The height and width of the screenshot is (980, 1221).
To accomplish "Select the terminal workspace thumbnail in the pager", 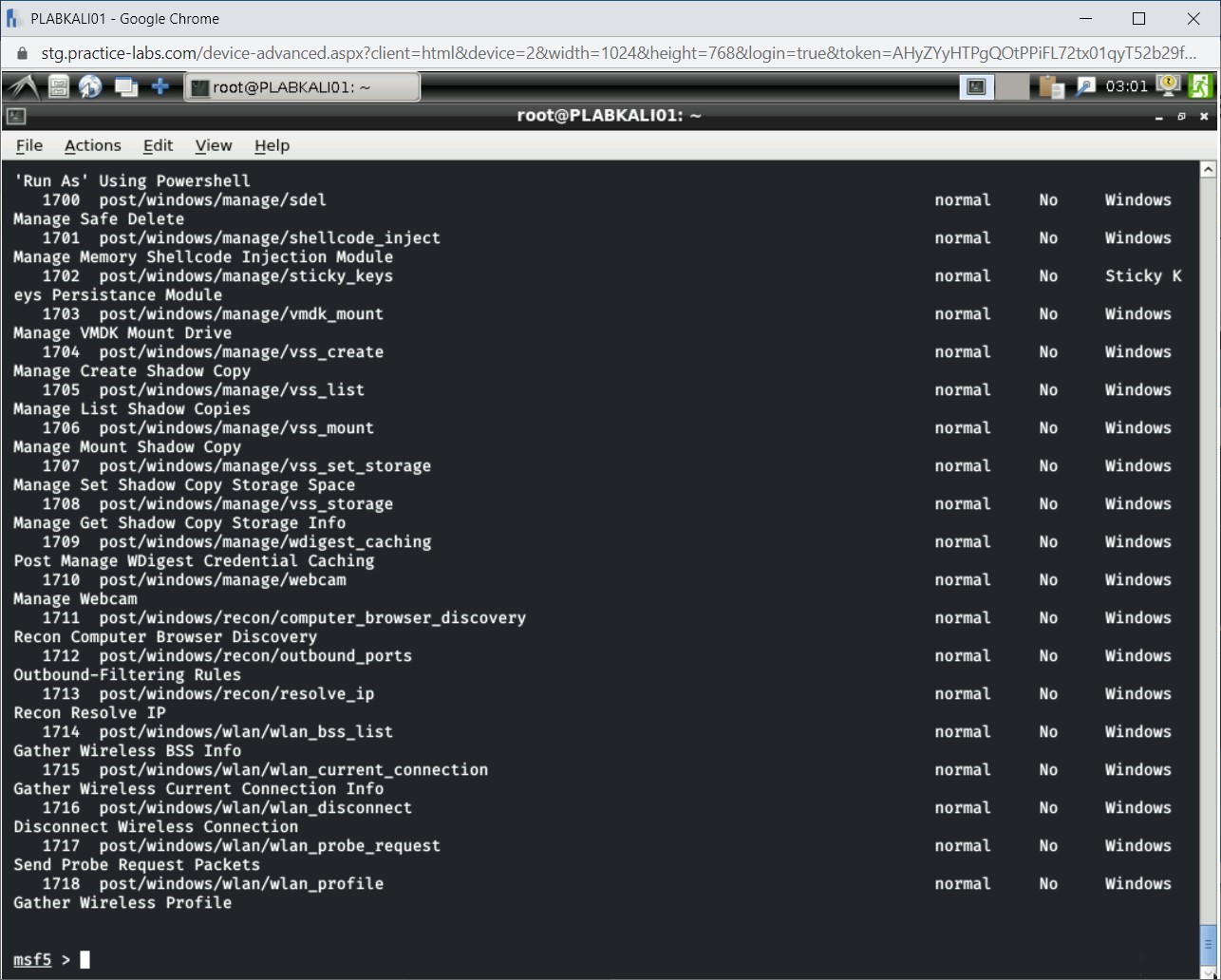I will click(x=976, y=85).
